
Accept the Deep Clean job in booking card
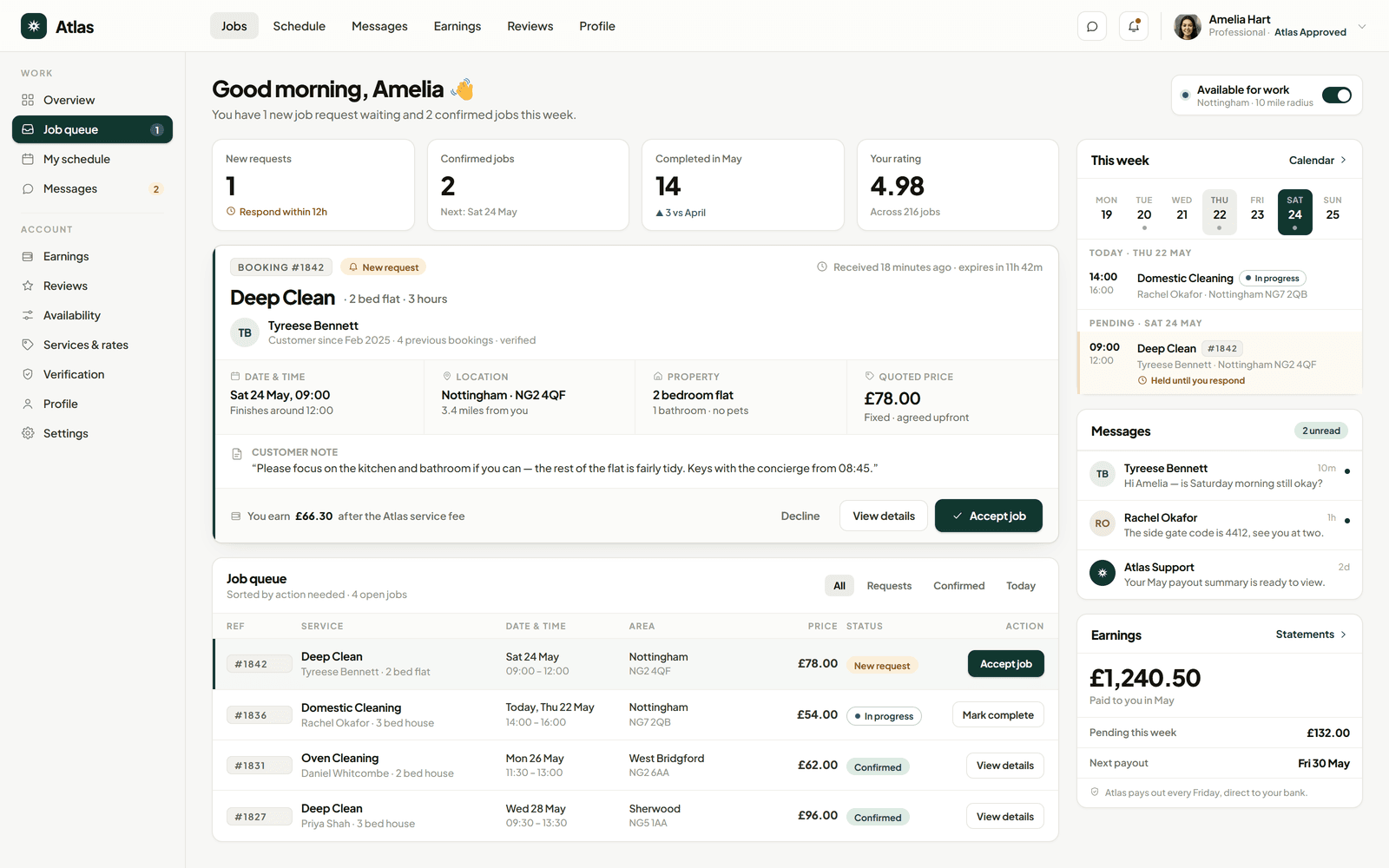click(x=989, y=516)
